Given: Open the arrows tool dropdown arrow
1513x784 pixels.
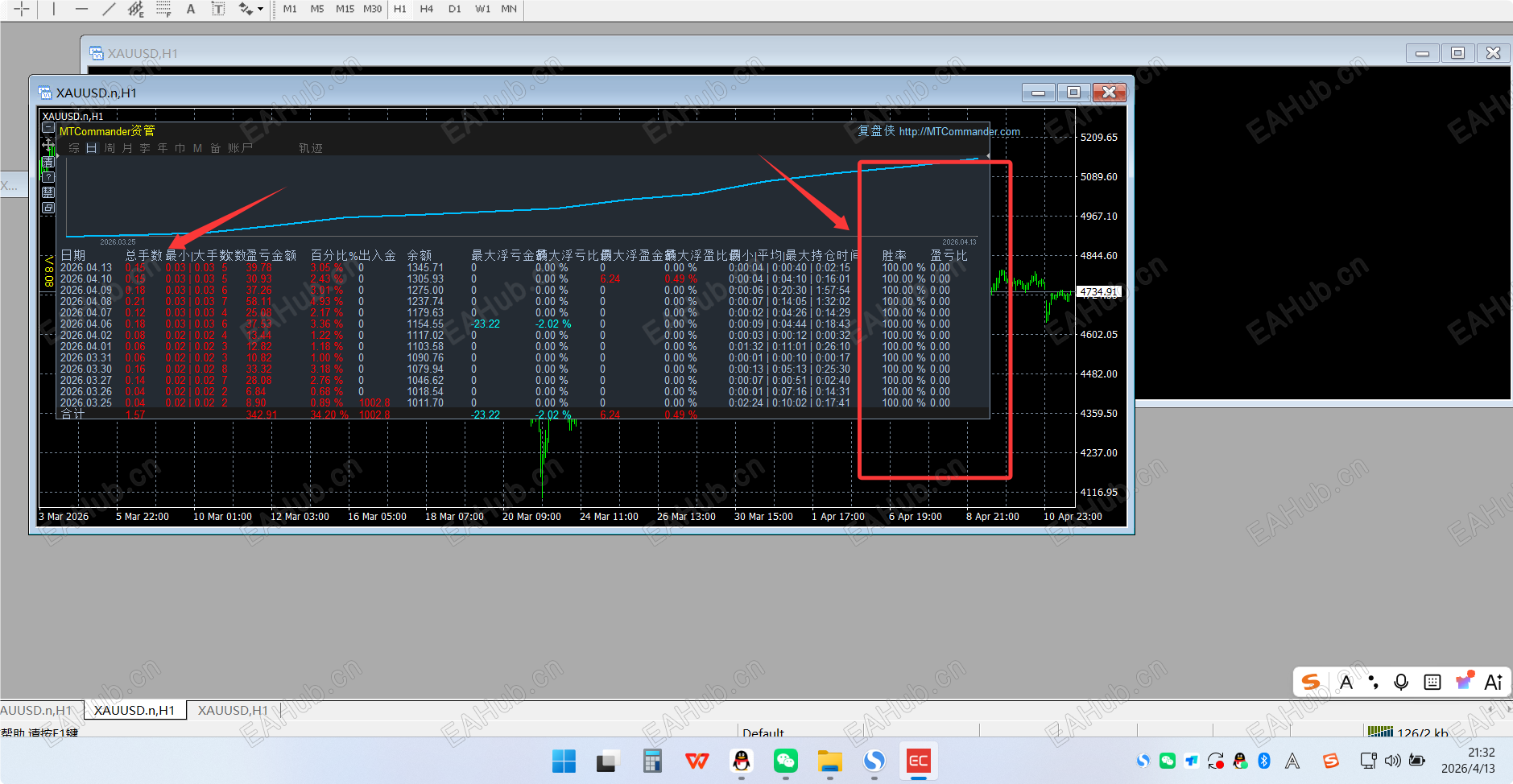Looking at the screenshot, I should point(260,9).
